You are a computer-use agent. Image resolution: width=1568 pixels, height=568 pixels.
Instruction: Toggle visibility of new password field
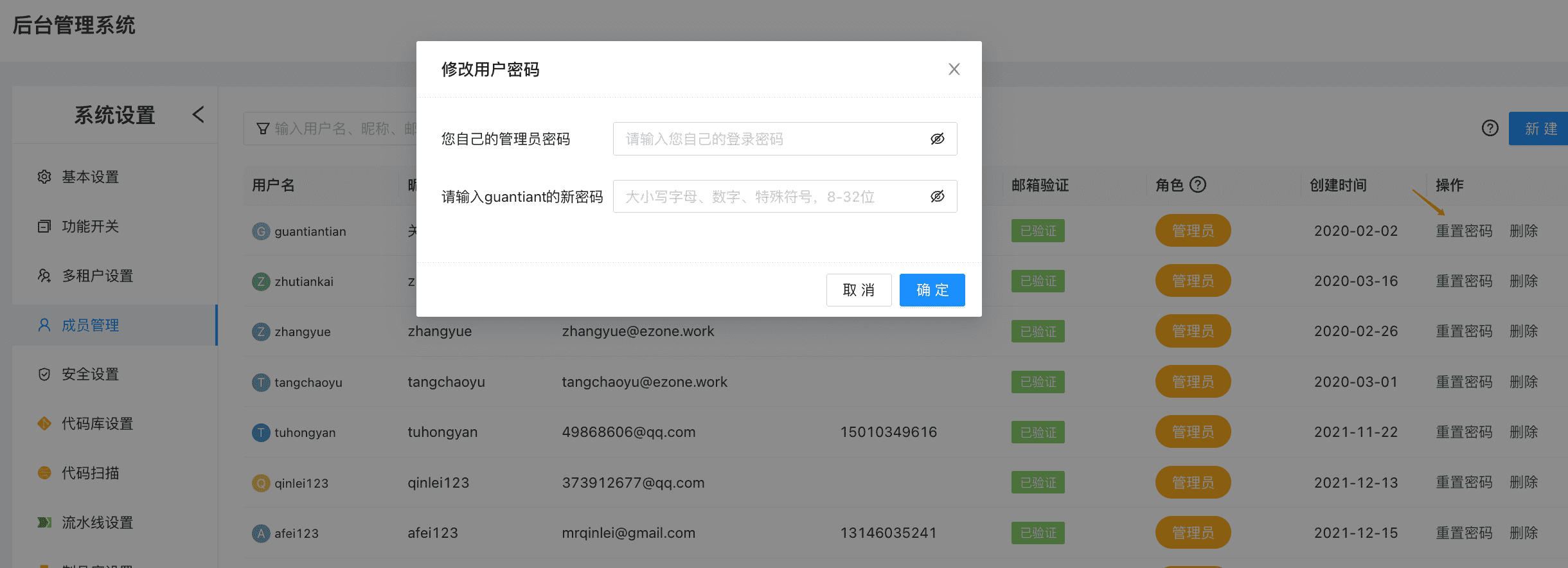point(938,197)
